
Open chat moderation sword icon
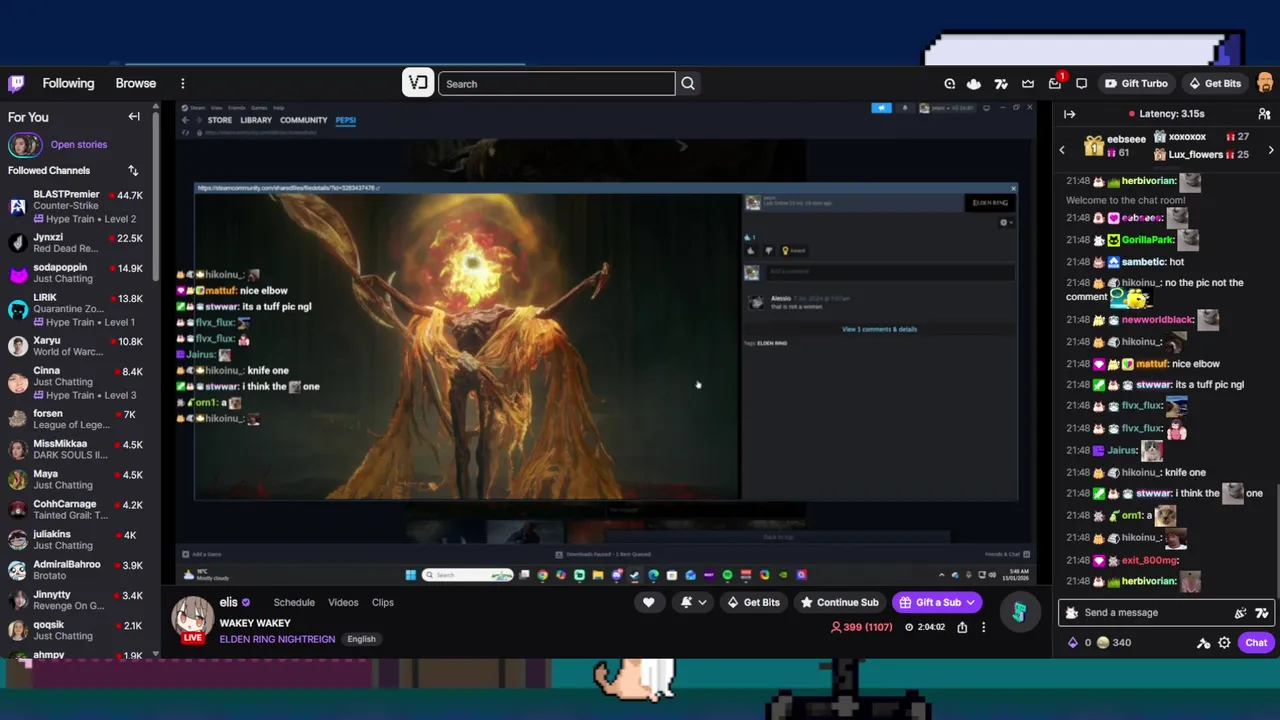click(1204, 643)
